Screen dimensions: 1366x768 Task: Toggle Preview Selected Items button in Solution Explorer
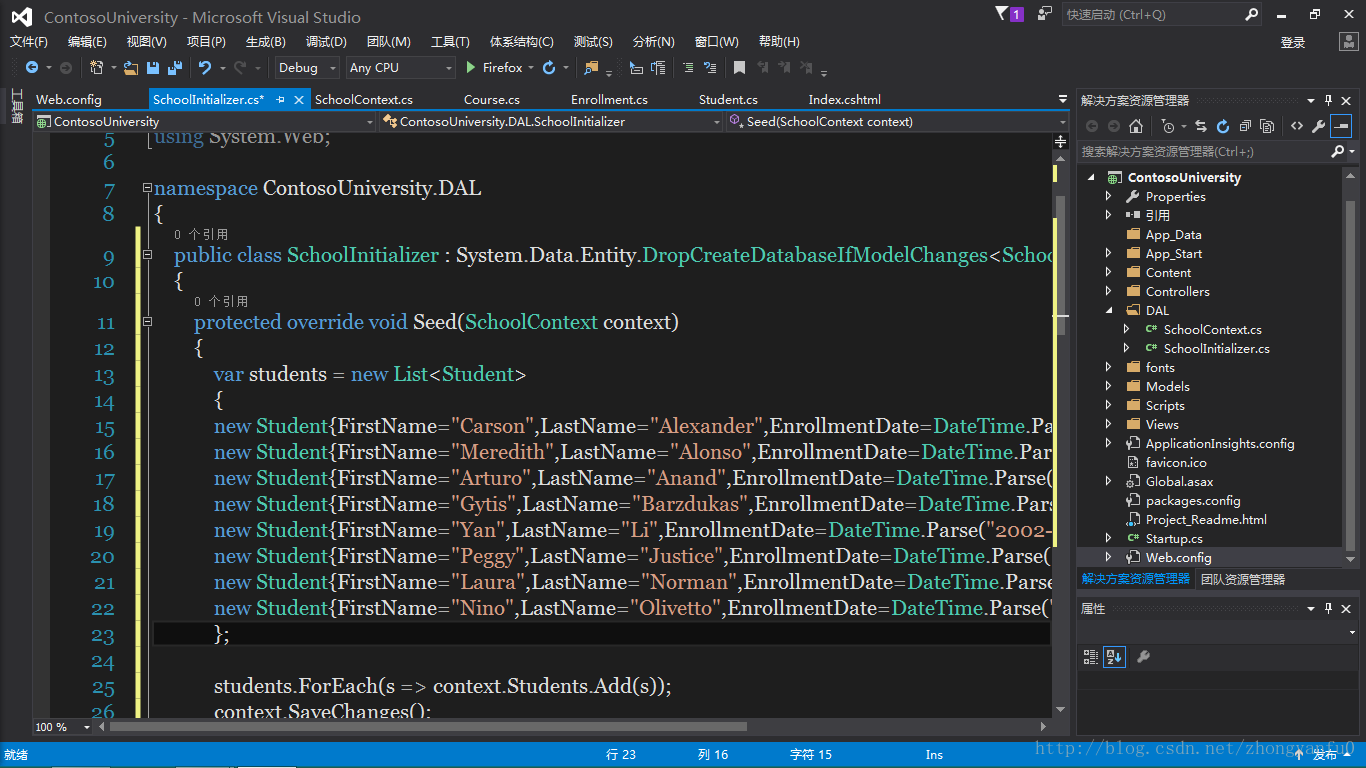(1341, 126)
